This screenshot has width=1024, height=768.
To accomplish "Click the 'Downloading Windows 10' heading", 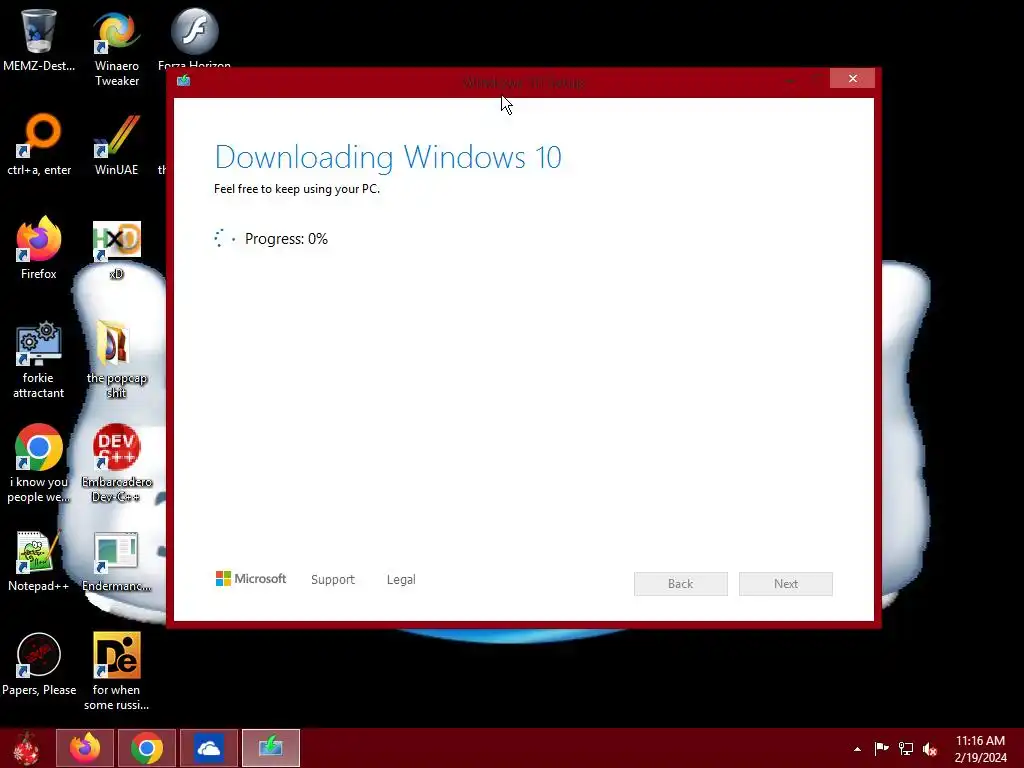I will pos(388,157).
